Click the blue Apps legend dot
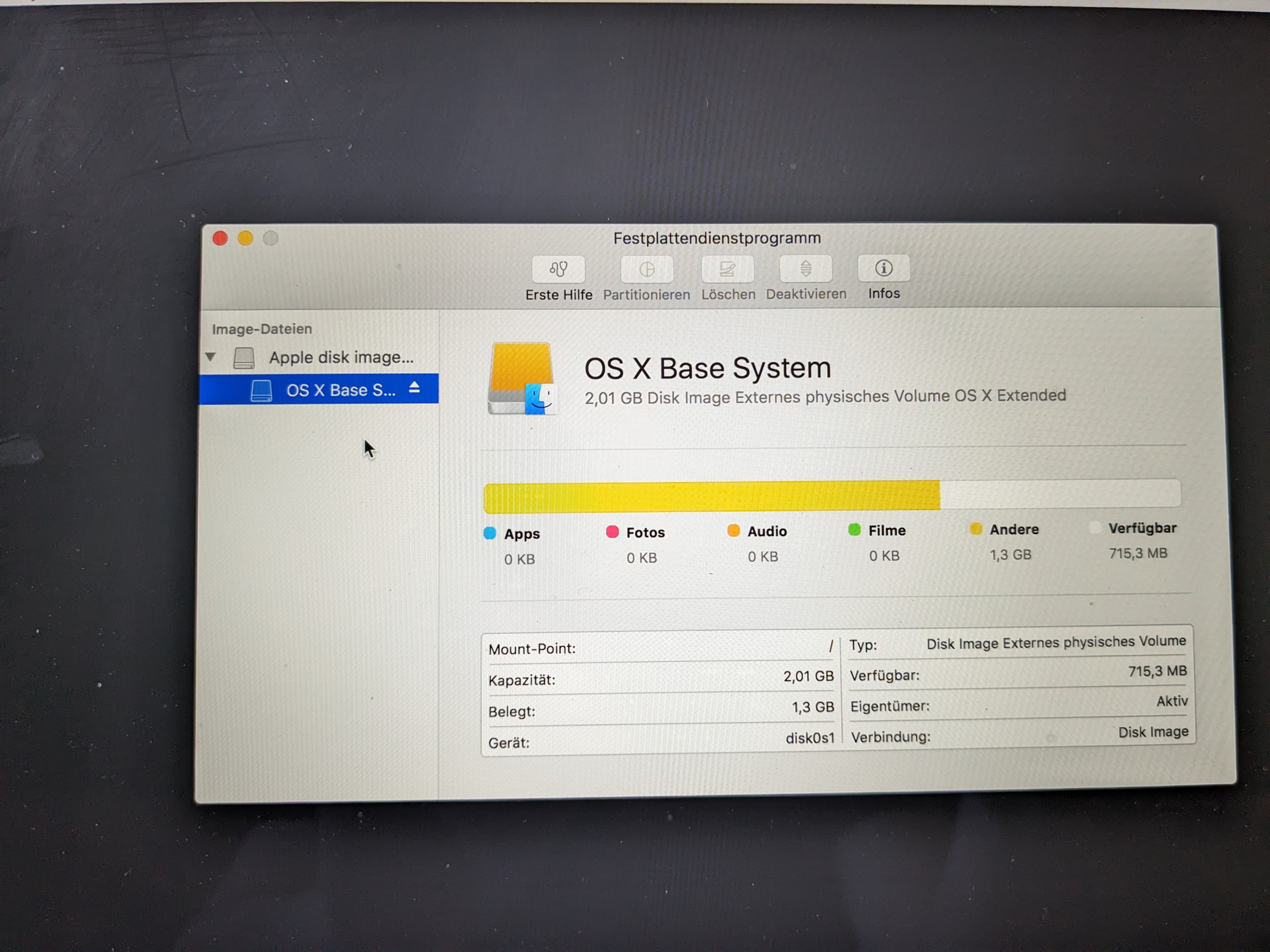The height and width of the screenshot is (952, 1270). 490,534
